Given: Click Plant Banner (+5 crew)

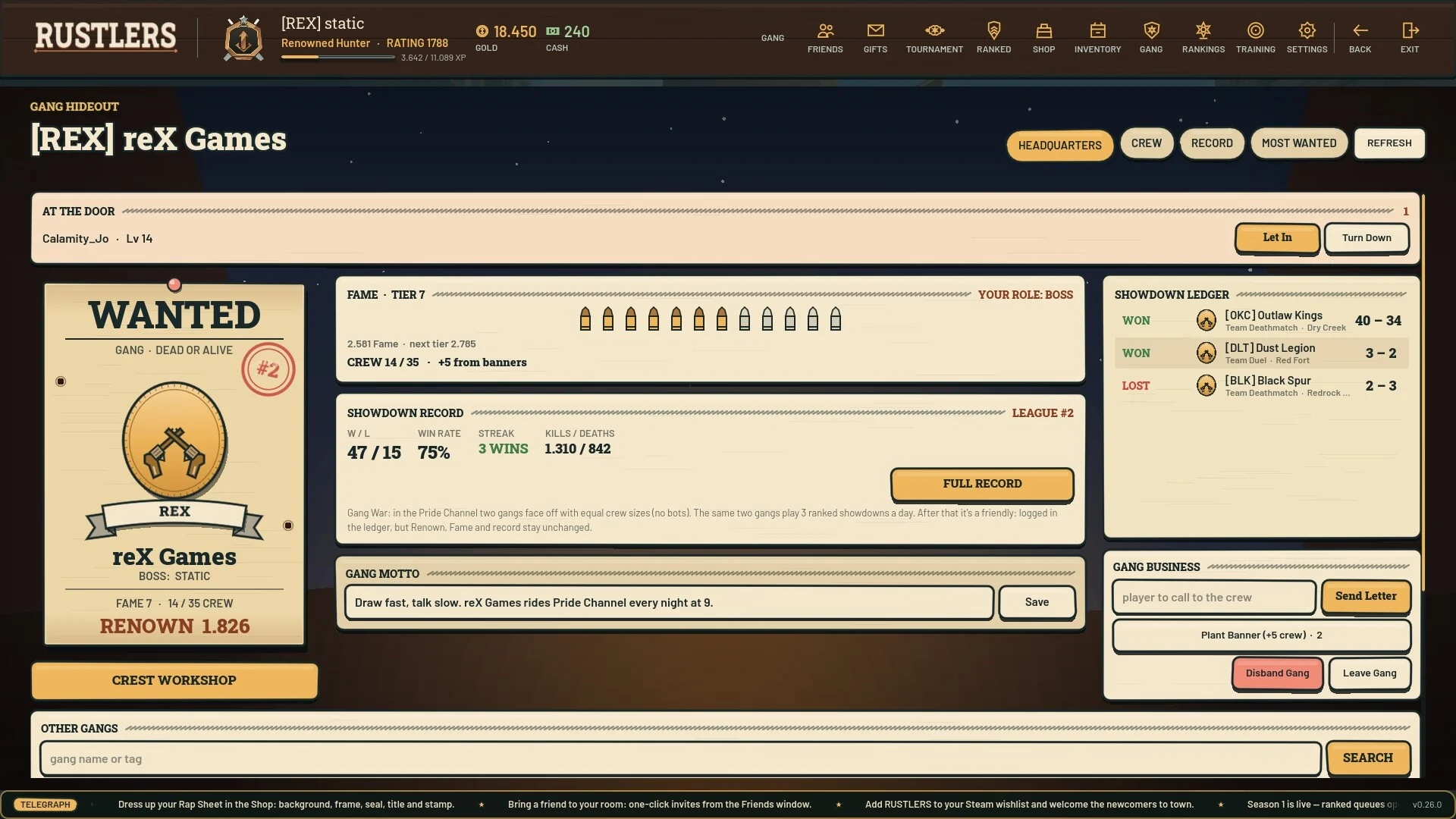Looking at the screenshot, I should pos(1261,635).
